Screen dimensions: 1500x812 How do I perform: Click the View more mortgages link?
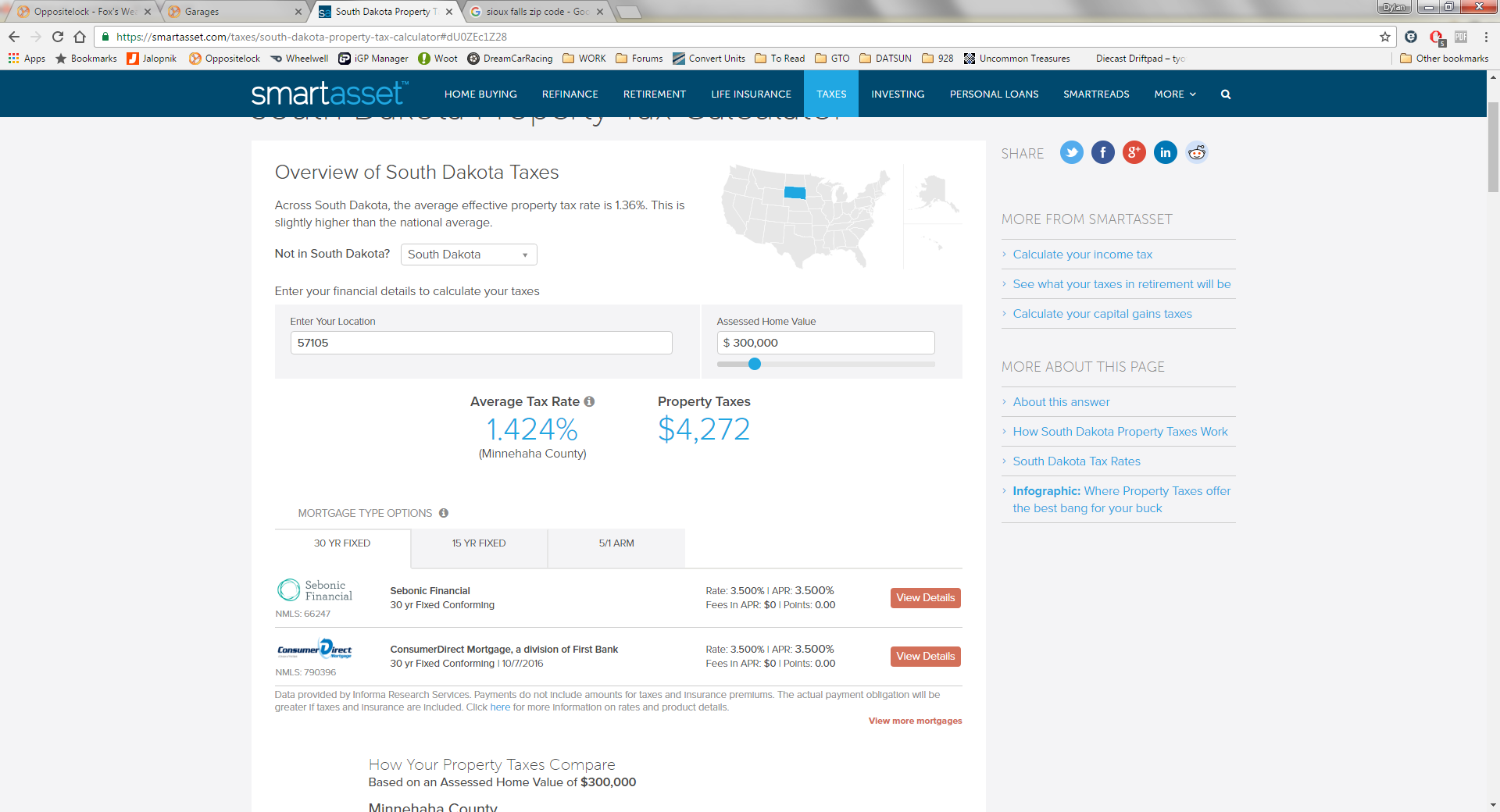click(x=915, y=721)
